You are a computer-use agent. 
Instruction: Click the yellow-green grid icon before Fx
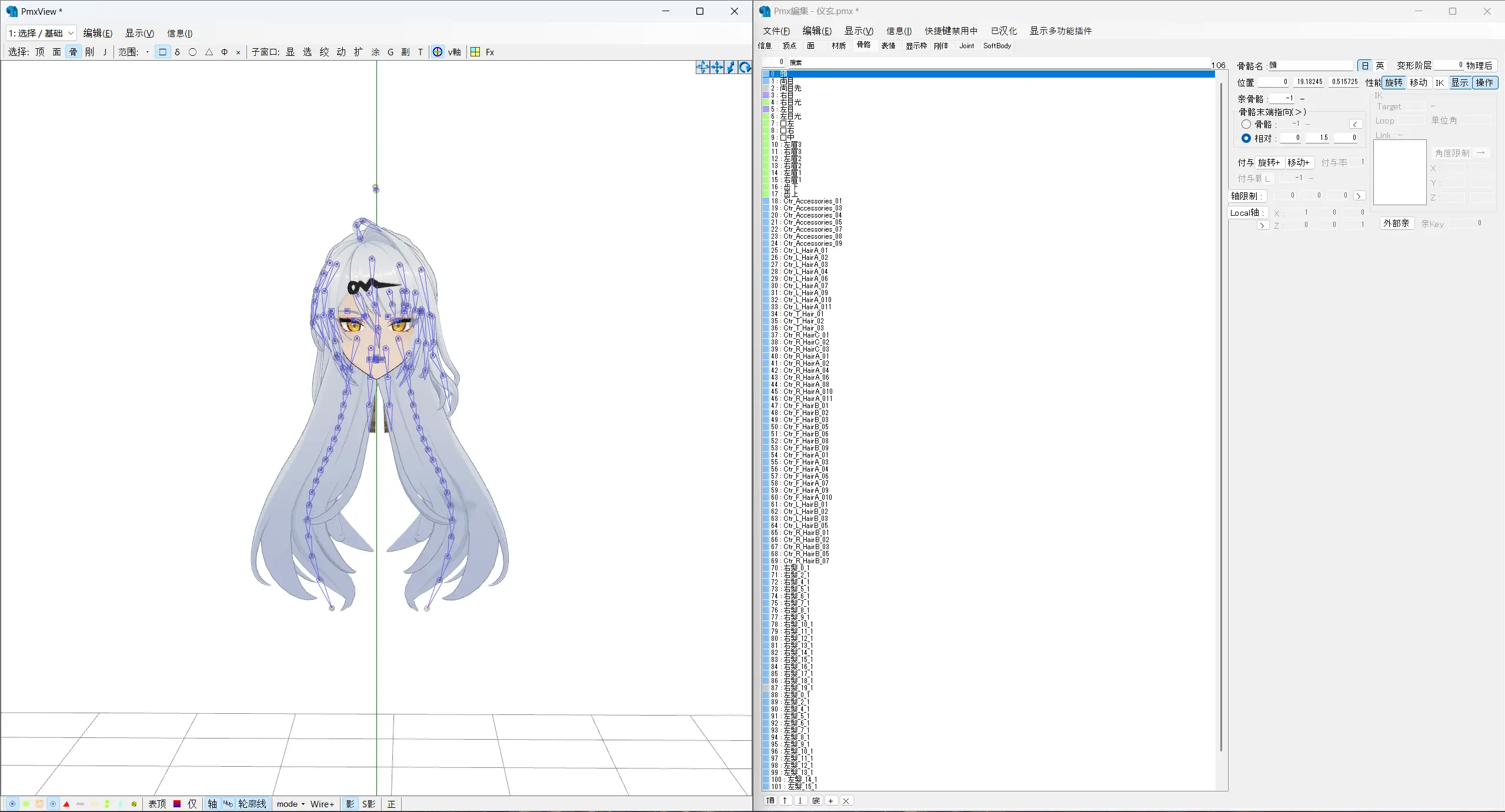pos(475,52)
